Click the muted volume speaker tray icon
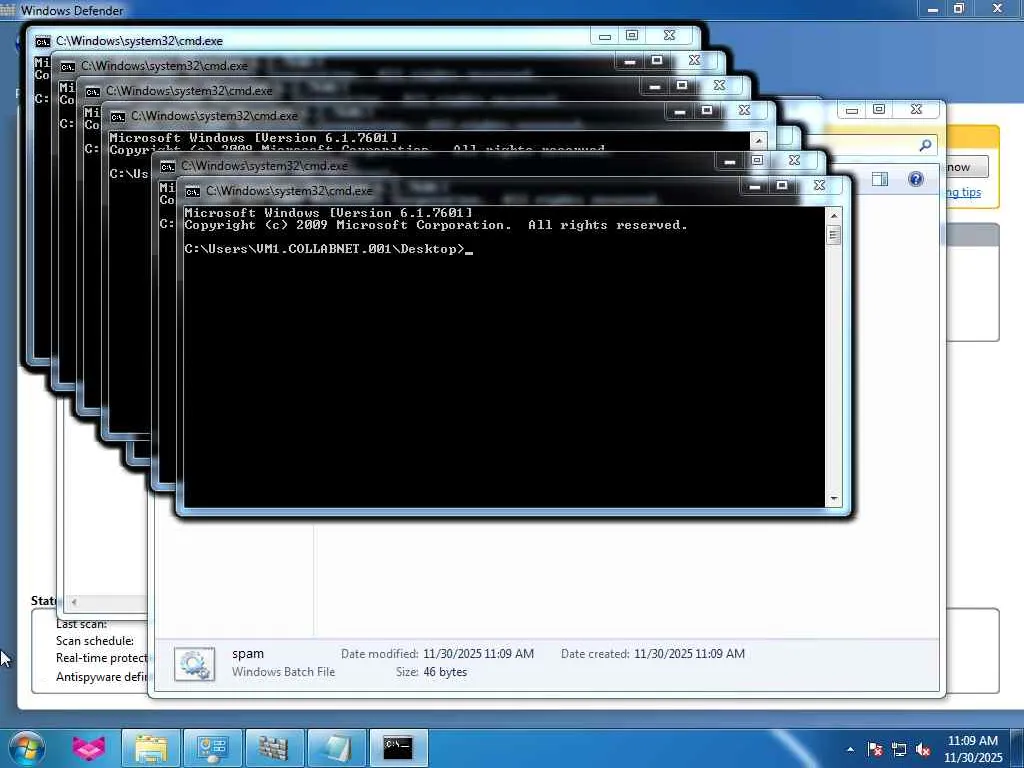The width and height of the screenshot is (1024, 768). [923, 749]
